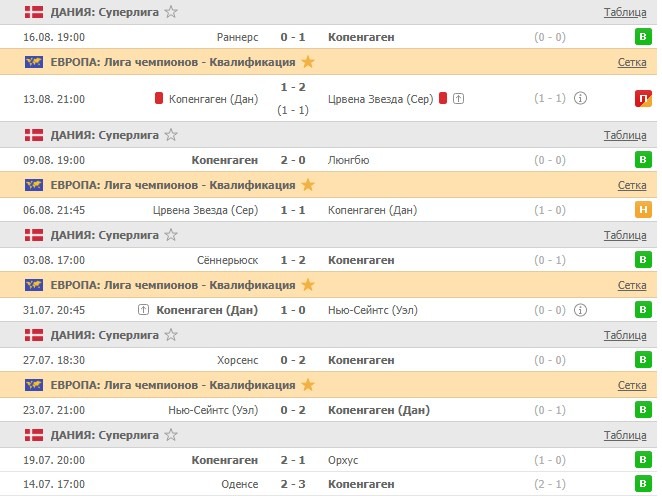Open Таблица link above Копенгаген – Орхус match

[x=625, y=435]
